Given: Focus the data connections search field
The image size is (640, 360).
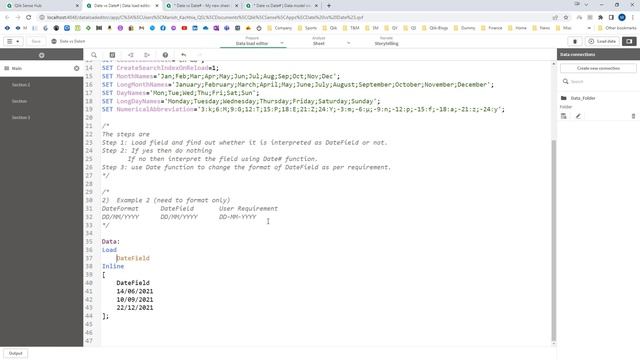Looking at the screenshot, I should tap(598, 82).
